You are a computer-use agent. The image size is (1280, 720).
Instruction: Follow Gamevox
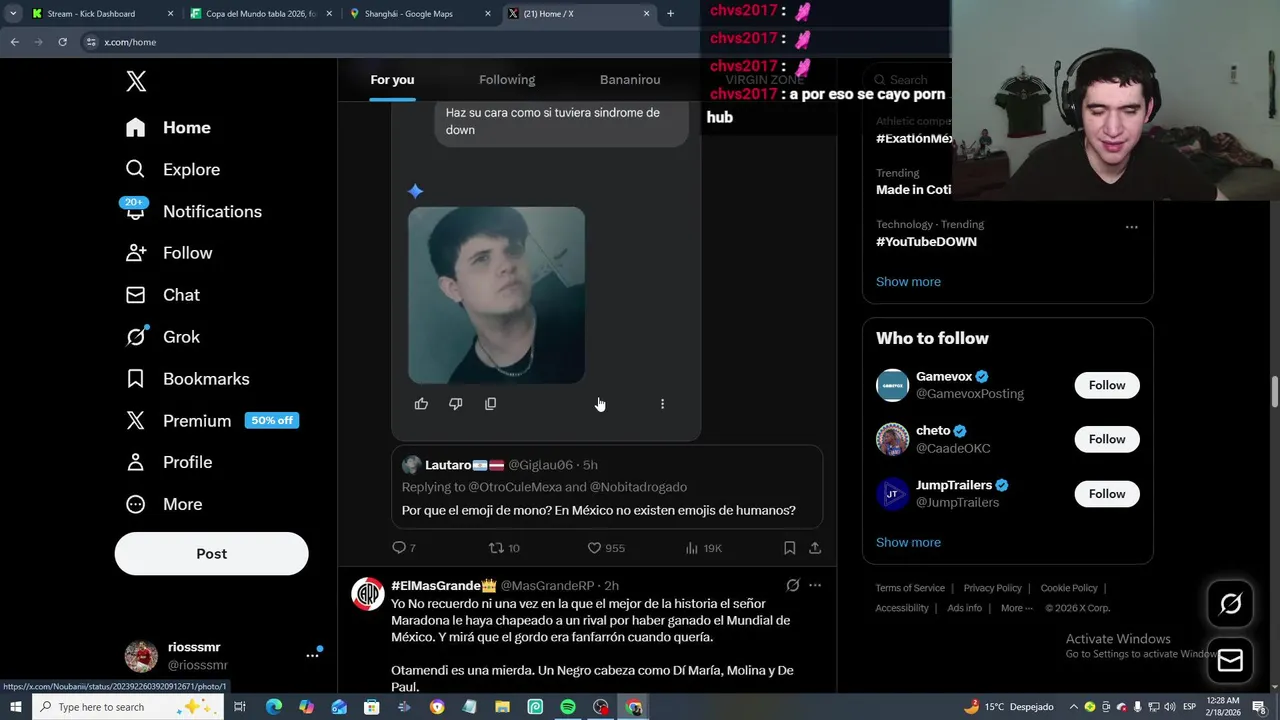click(1107, 385)
